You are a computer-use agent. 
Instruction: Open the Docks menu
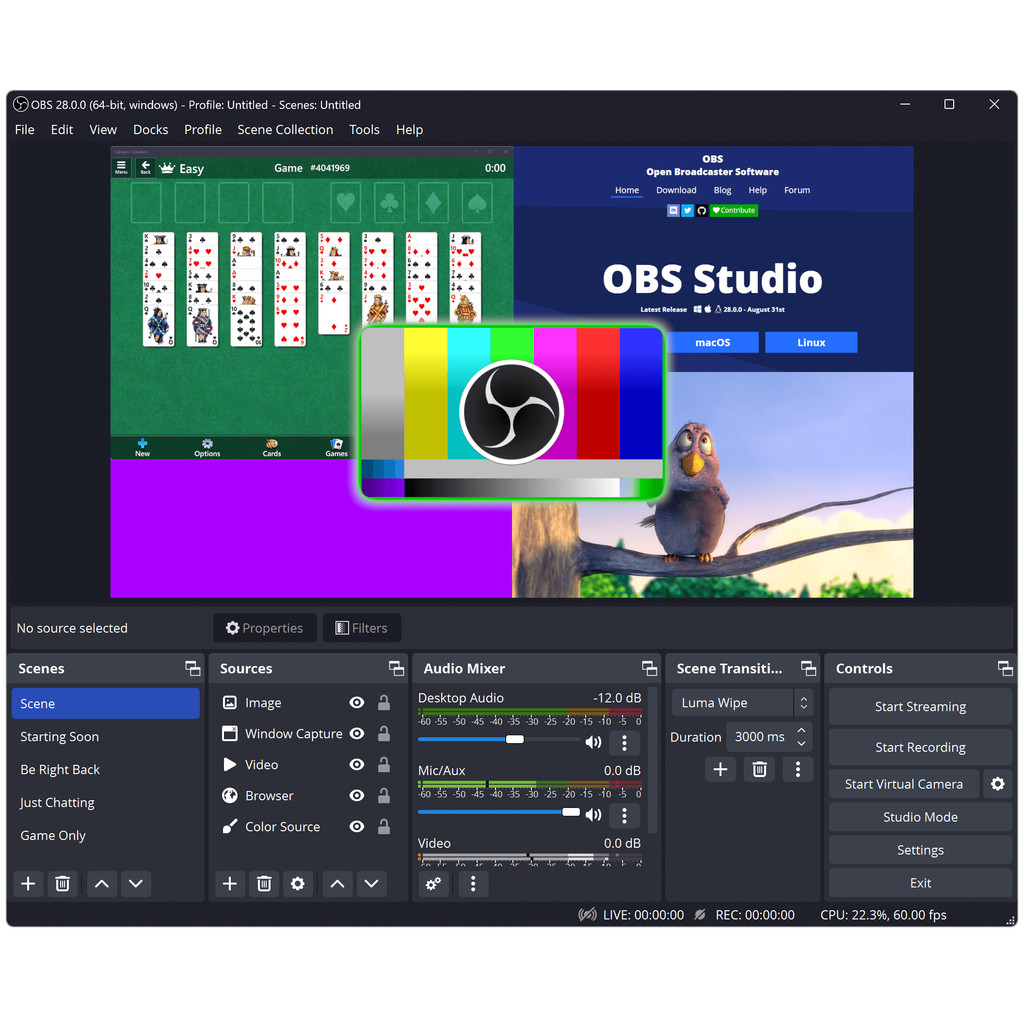pos(151,129)
